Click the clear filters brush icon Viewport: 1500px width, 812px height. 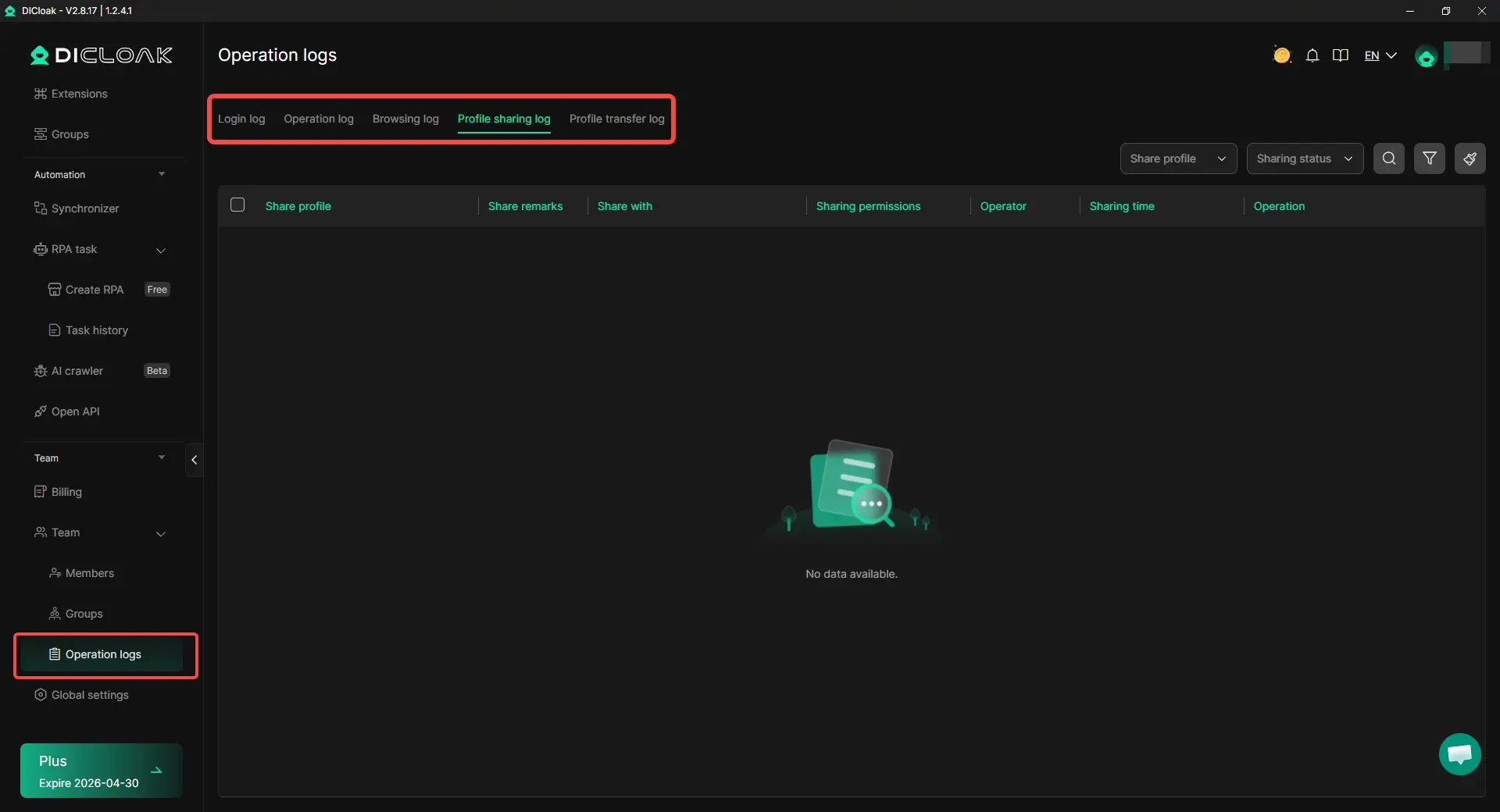pyautogui.click(x=1470, y=158)
